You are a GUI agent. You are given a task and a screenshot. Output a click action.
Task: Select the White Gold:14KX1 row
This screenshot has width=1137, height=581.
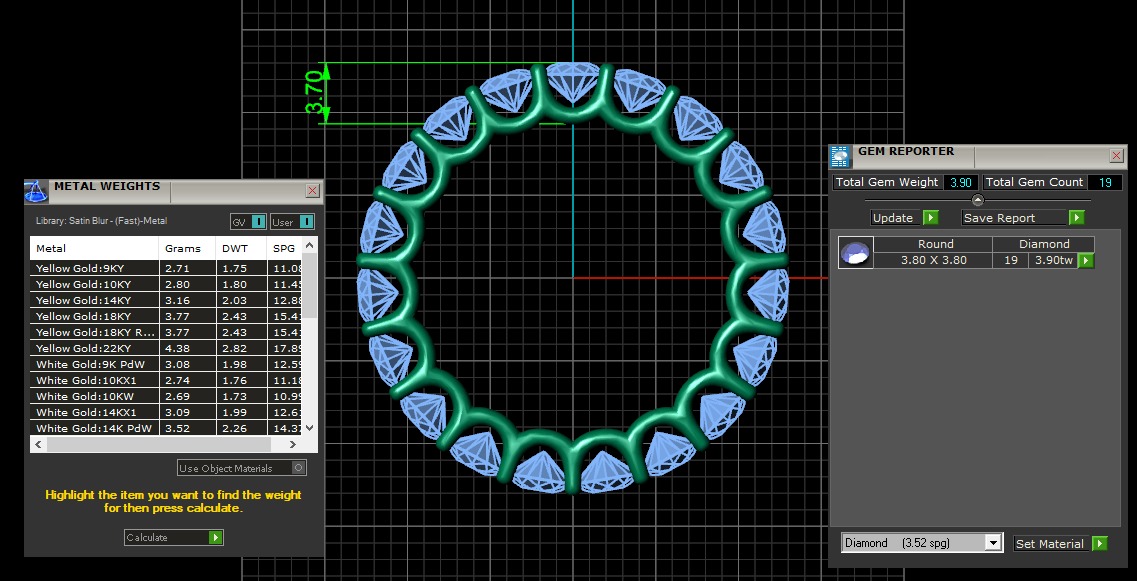tap(165, 412)
